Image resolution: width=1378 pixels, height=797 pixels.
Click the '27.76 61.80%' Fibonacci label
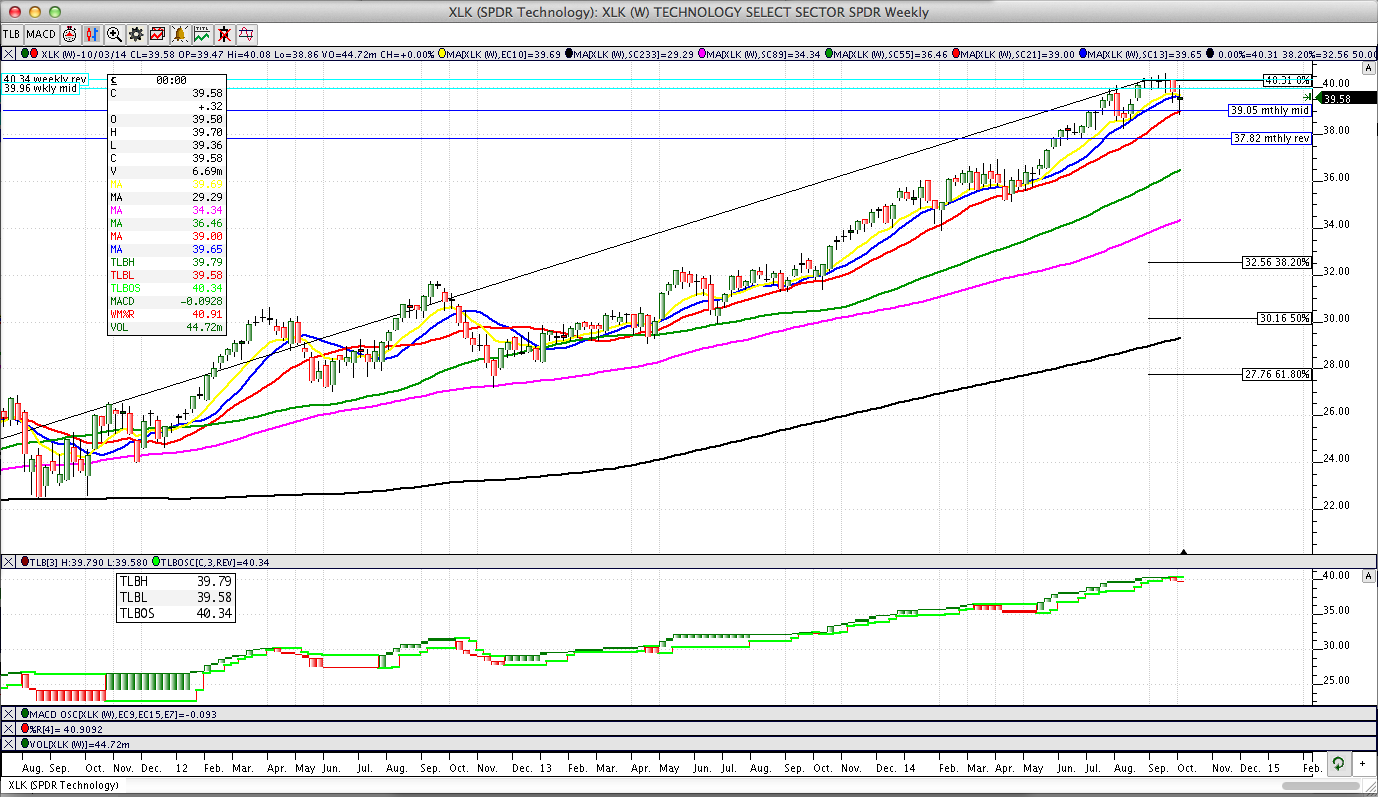1276,374
